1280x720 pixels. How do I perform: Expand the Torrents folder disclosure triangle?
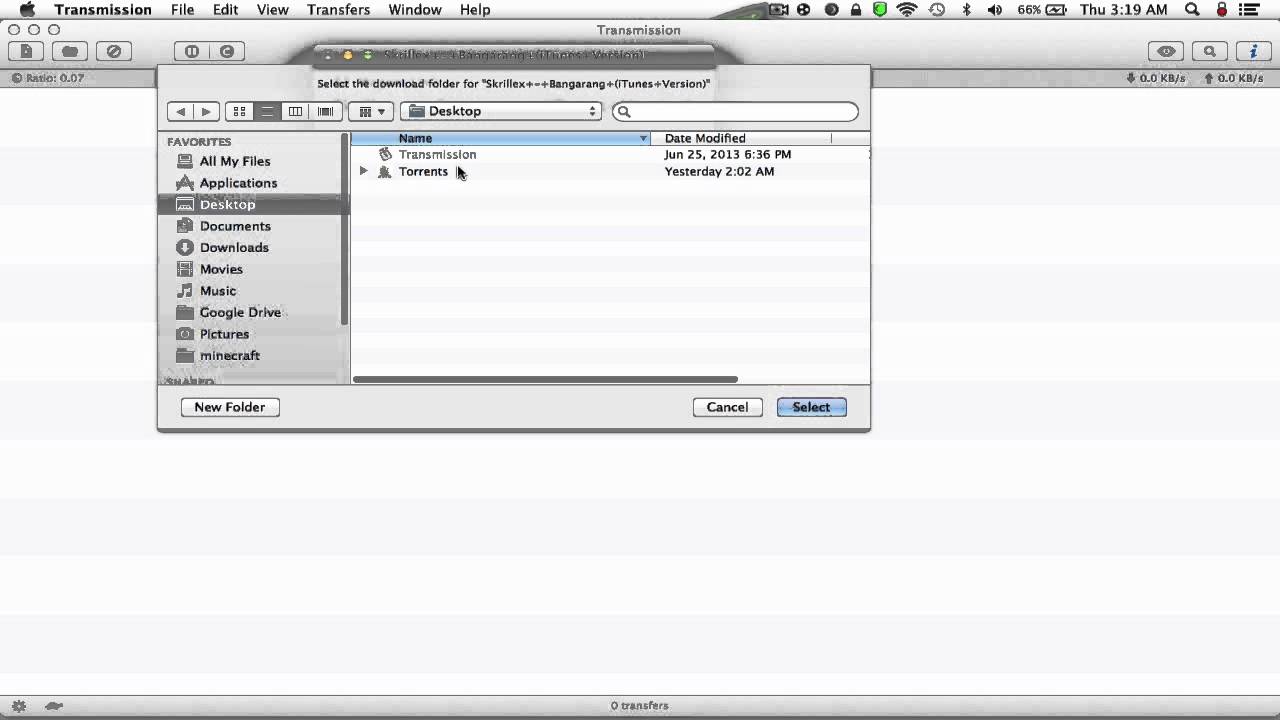click(364, 172)
